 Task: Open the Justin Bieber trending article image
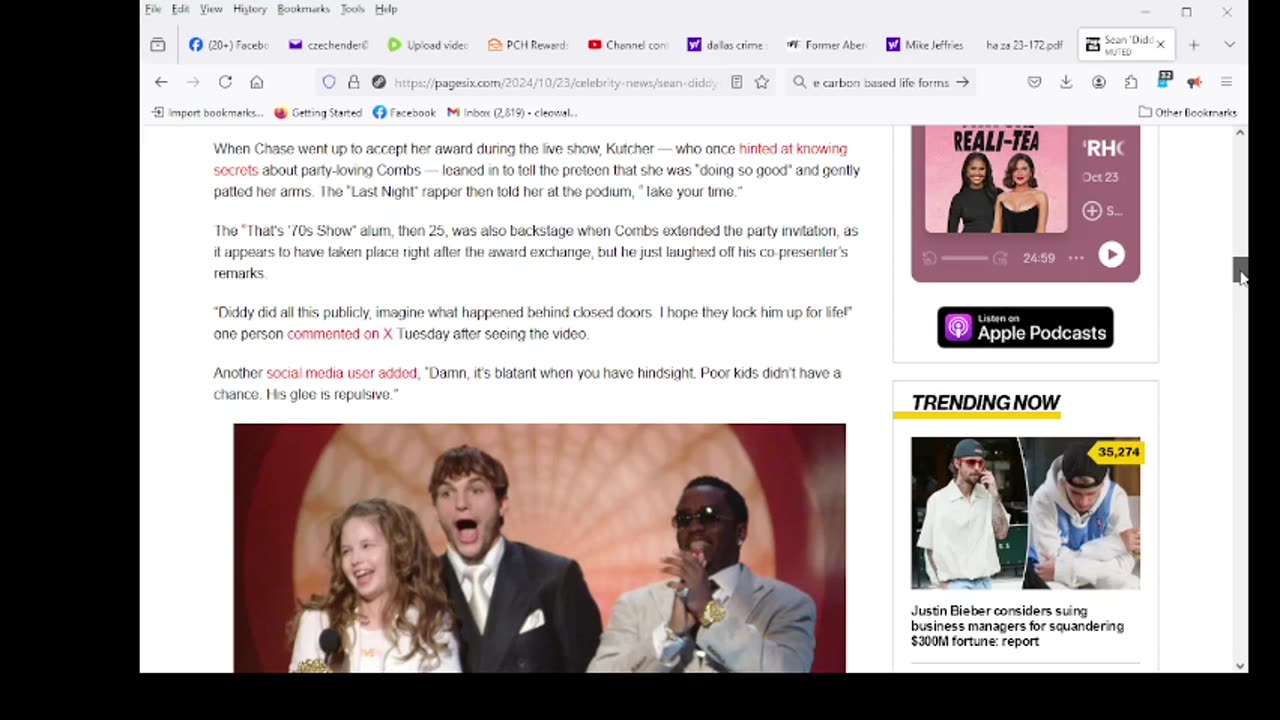point(1025,513)
